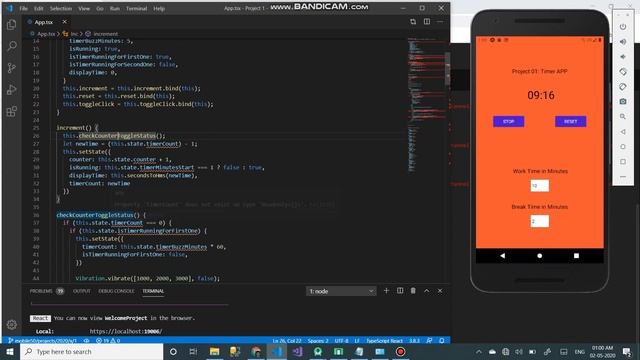This screenshot has width=640, height=360.
Task: Kill the terminal with the trash icon
Action: [x=413, y=291]
